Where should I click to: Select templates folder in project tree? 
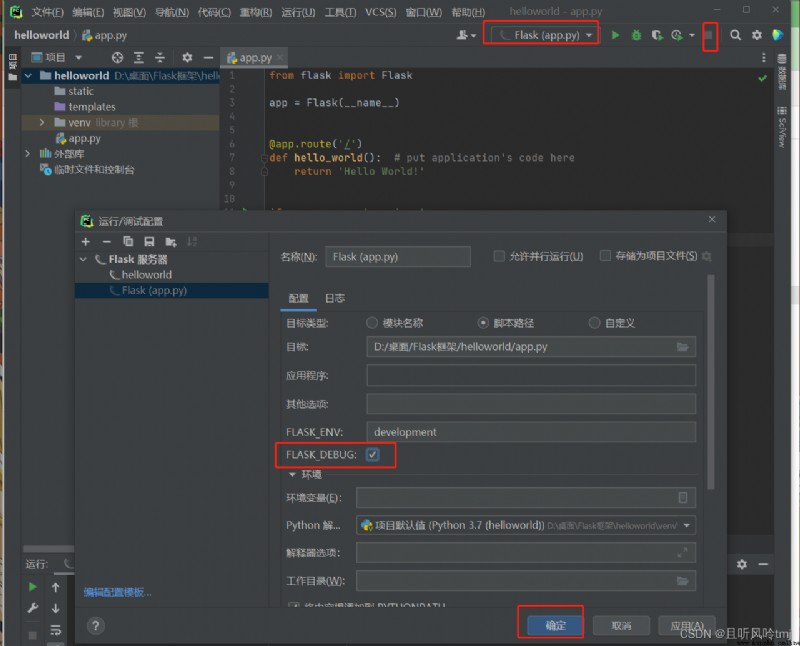(92, 107)
